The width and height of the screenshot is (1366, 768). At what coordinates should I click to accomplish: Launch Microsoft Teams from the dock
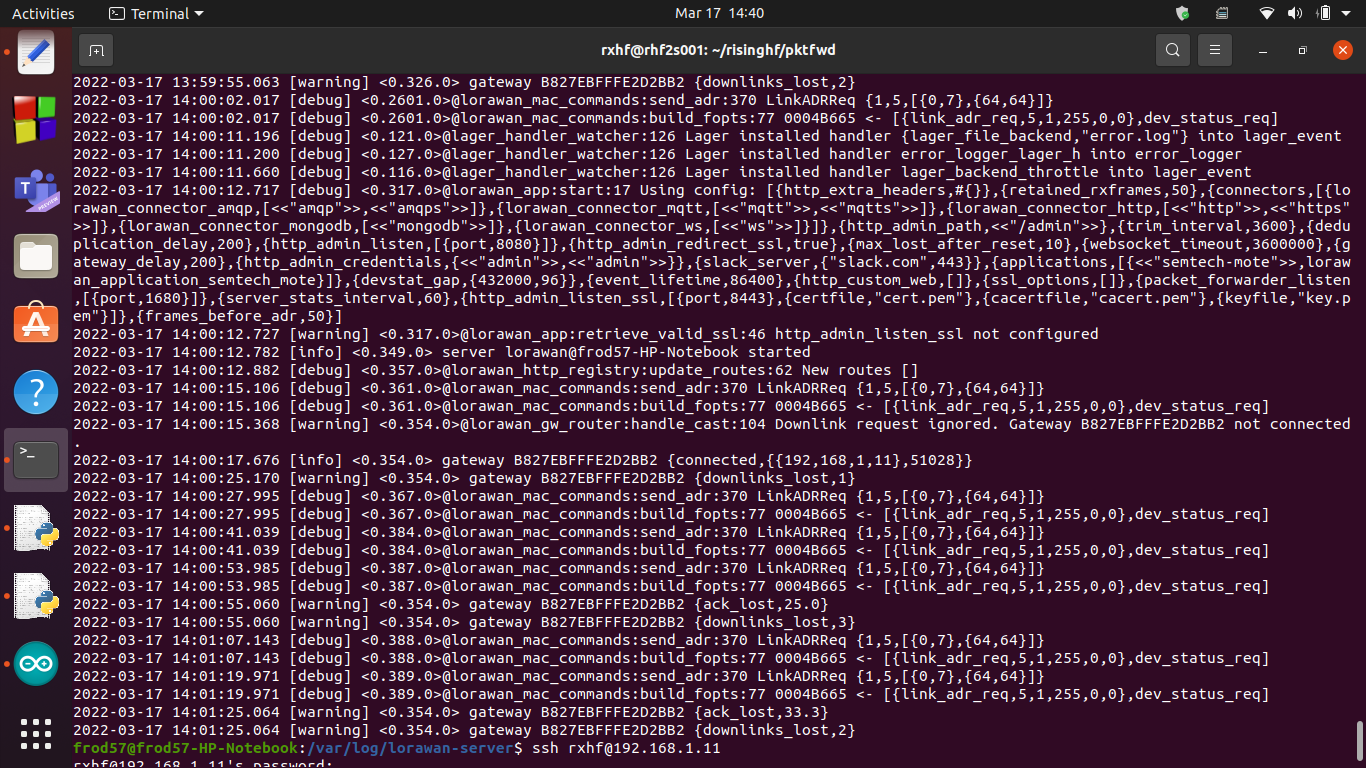[36, 190]
